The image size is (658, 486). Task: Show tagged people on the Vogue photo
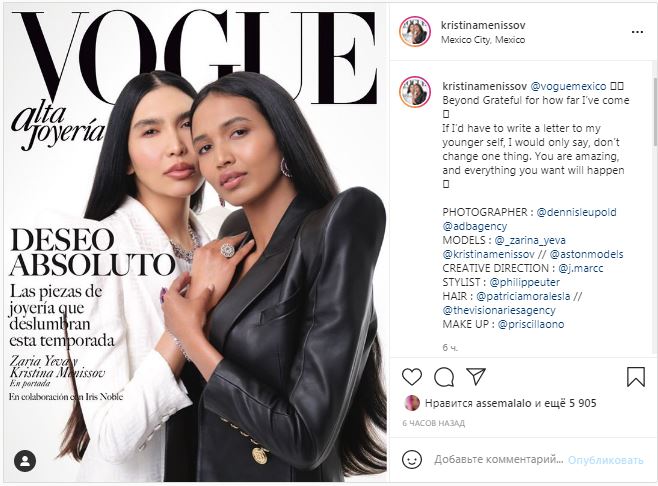(25, 461)
